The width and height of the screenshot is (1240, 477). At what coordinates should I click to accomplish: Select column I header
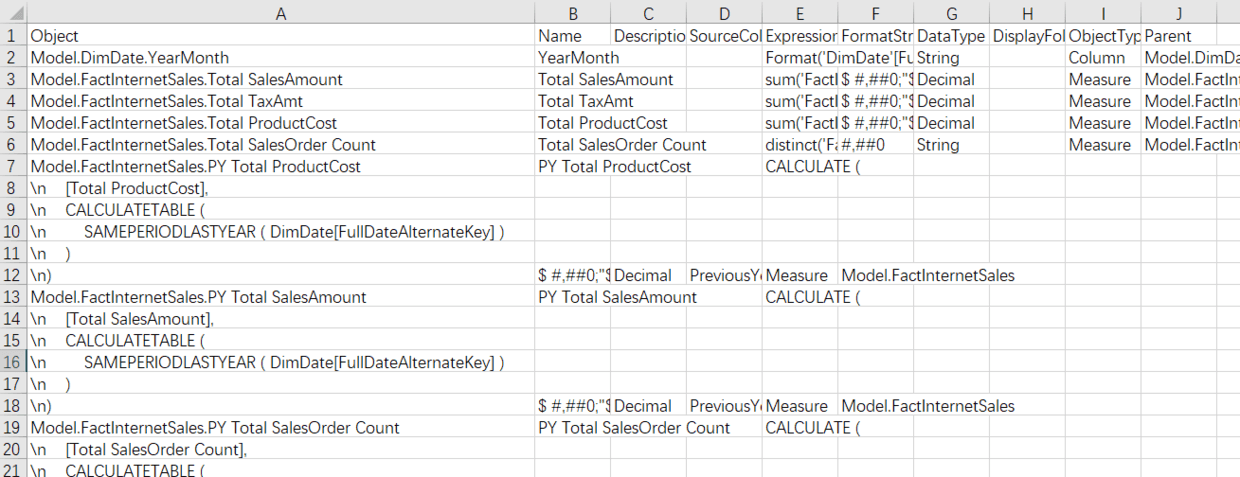coord(1103,12)
